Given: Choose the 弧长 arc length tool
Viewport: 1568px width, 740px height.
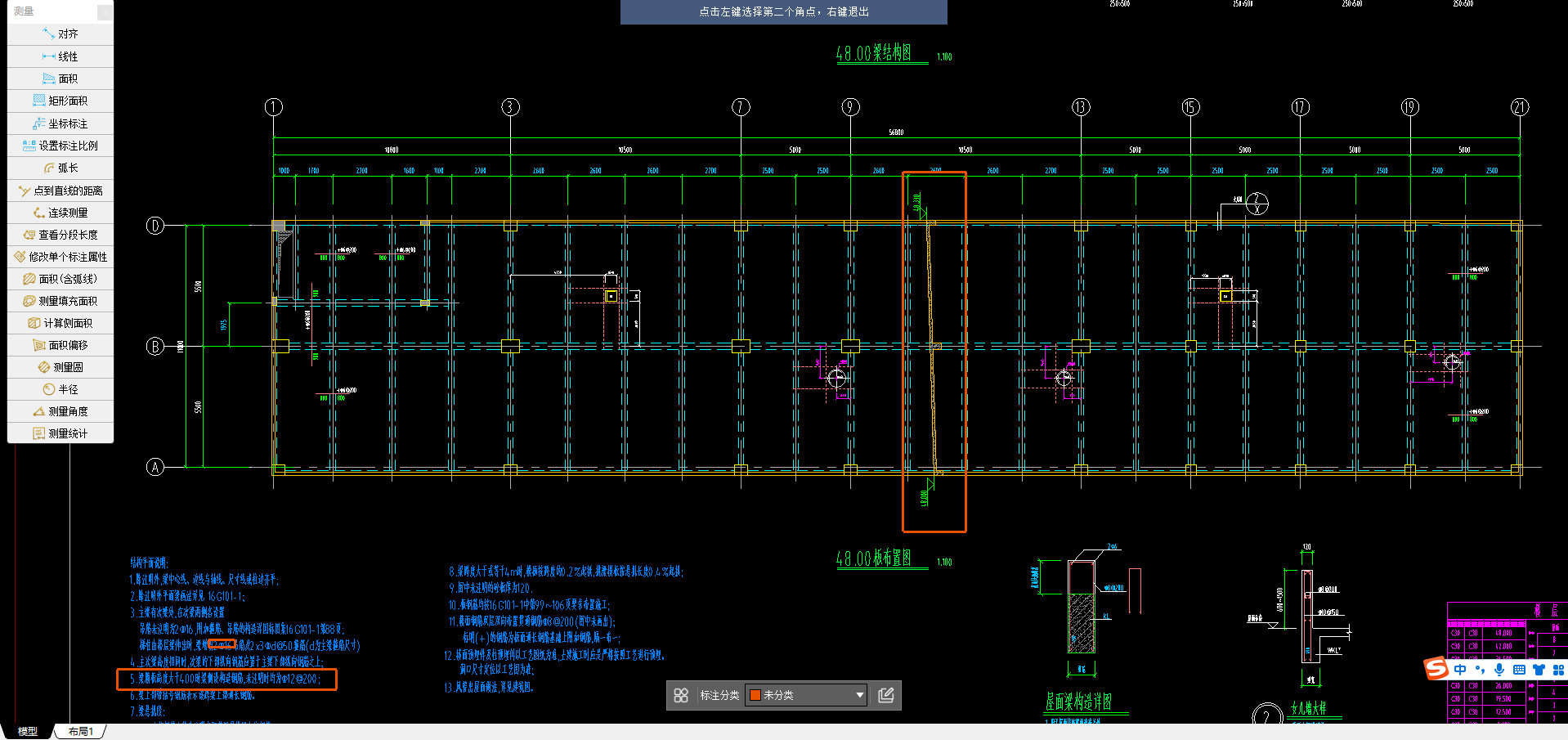Looking at the screenshot, I should 60,168.
